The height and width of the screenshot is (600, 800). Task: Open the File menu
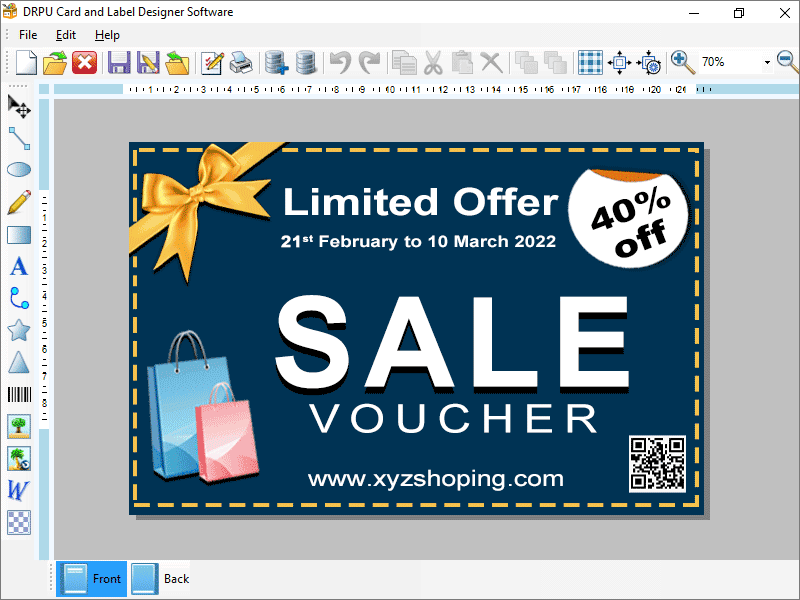point(28,35)
